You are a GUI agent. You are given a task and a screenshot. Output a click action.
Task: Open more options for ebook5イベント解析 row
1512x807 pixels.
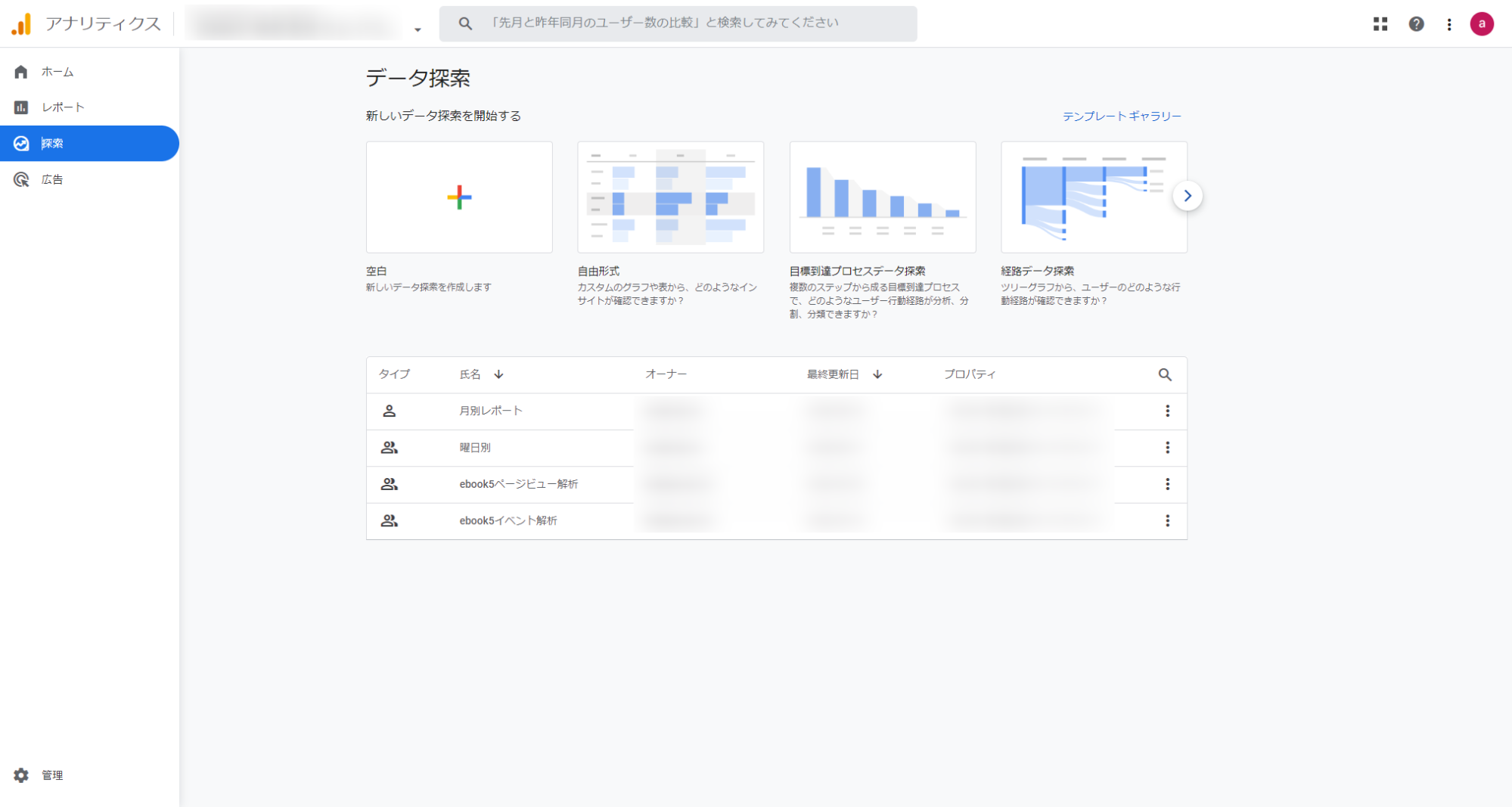1167,520
